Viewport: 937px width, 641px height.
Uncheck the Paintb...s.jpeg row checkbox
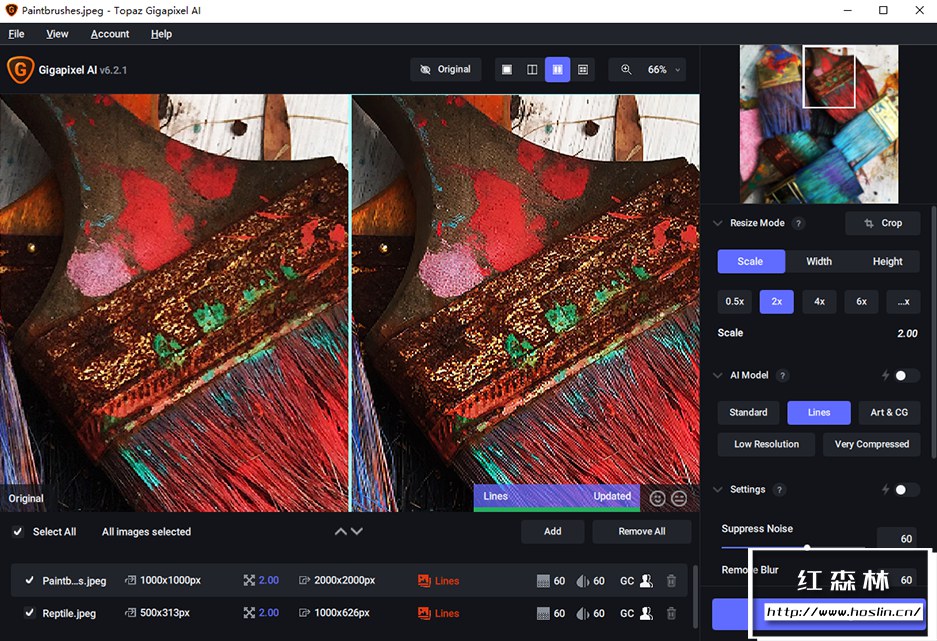click(29, 580)
